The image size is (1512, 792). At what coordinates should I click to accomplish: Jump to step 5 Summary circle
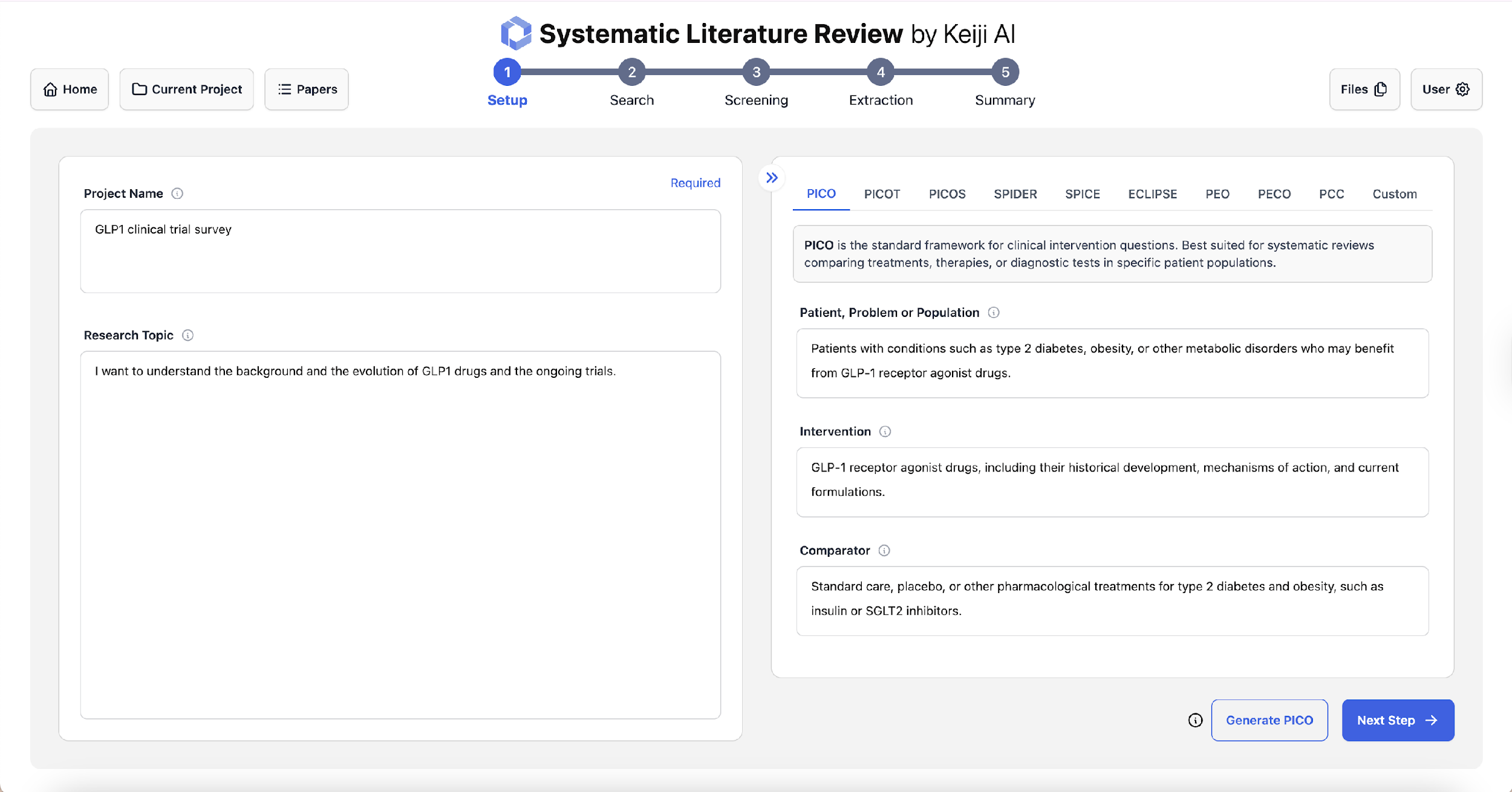point(1005,72)
